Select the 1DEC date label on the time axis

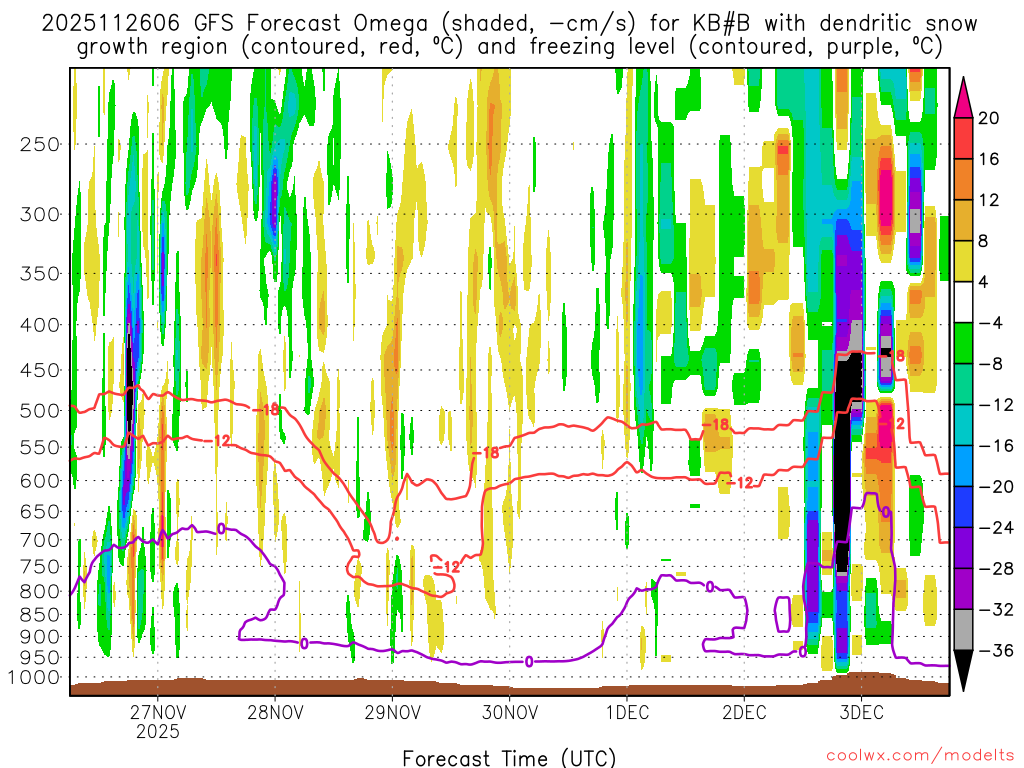pyautogui.click(x=627, y=712)
